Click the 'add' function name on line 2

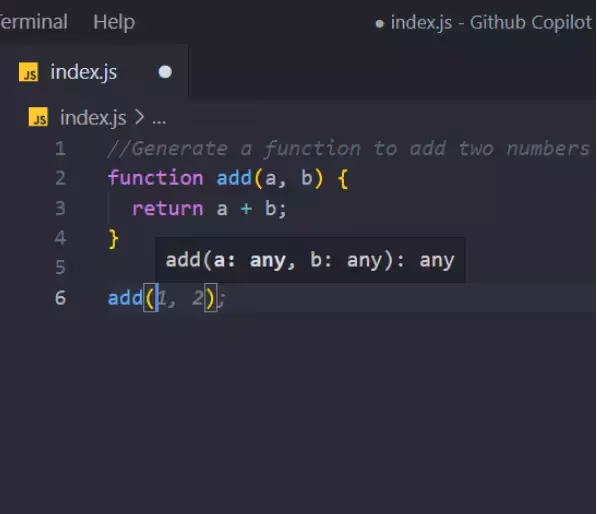(234, 178)
